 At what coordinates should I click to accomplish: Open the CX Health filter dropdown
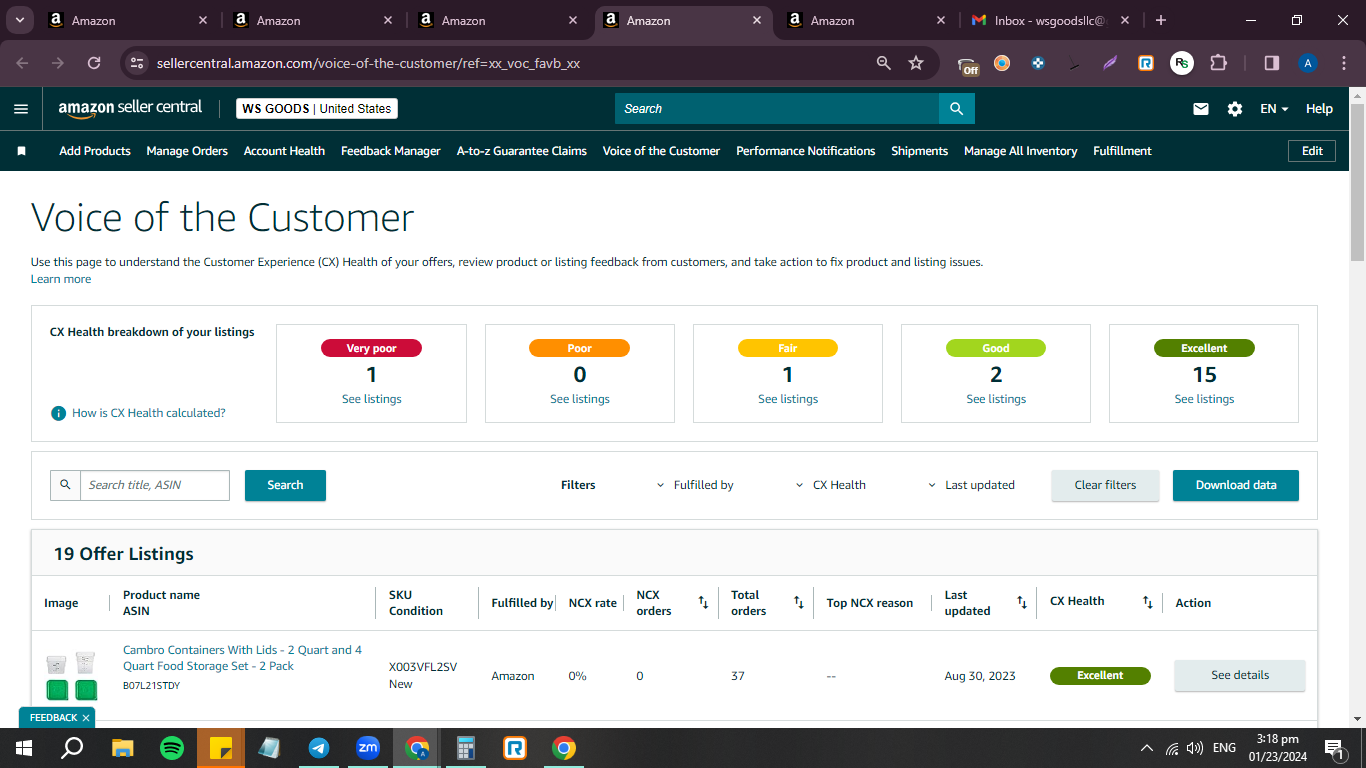[x=831, y=485]
